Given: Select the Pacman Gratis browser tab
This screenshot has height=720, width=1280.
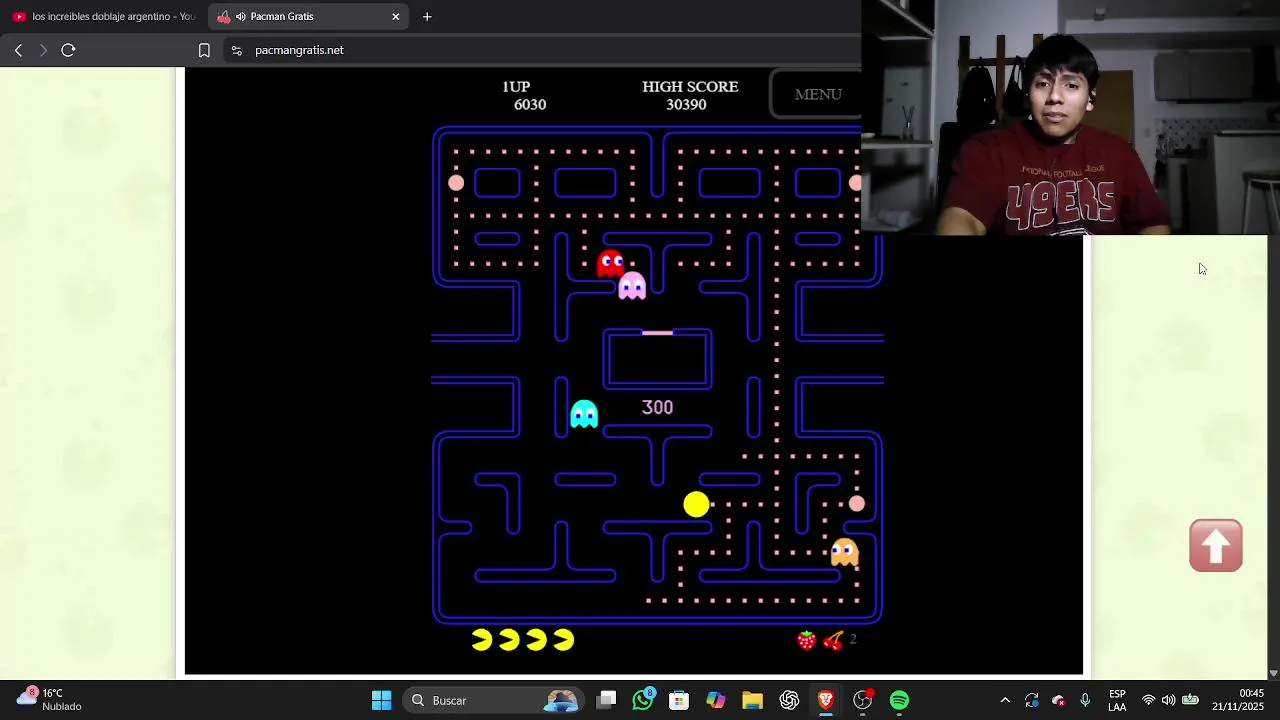Looking at the screenshot, I should point(310,16).
